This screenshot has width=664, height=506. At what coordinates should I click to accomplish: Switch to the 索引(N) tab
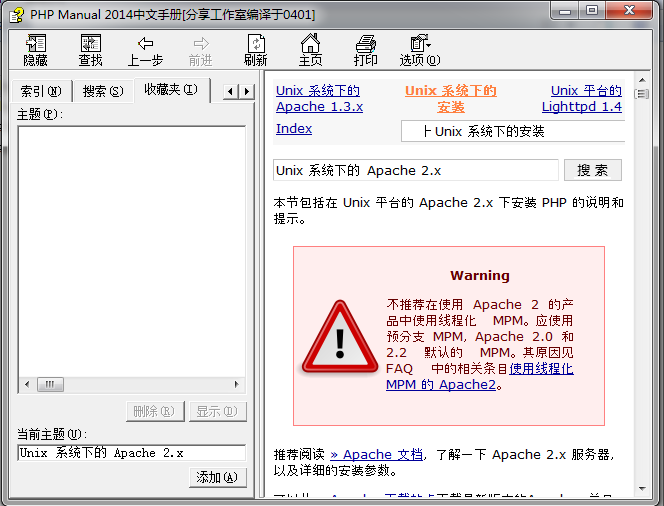point(41,91)
